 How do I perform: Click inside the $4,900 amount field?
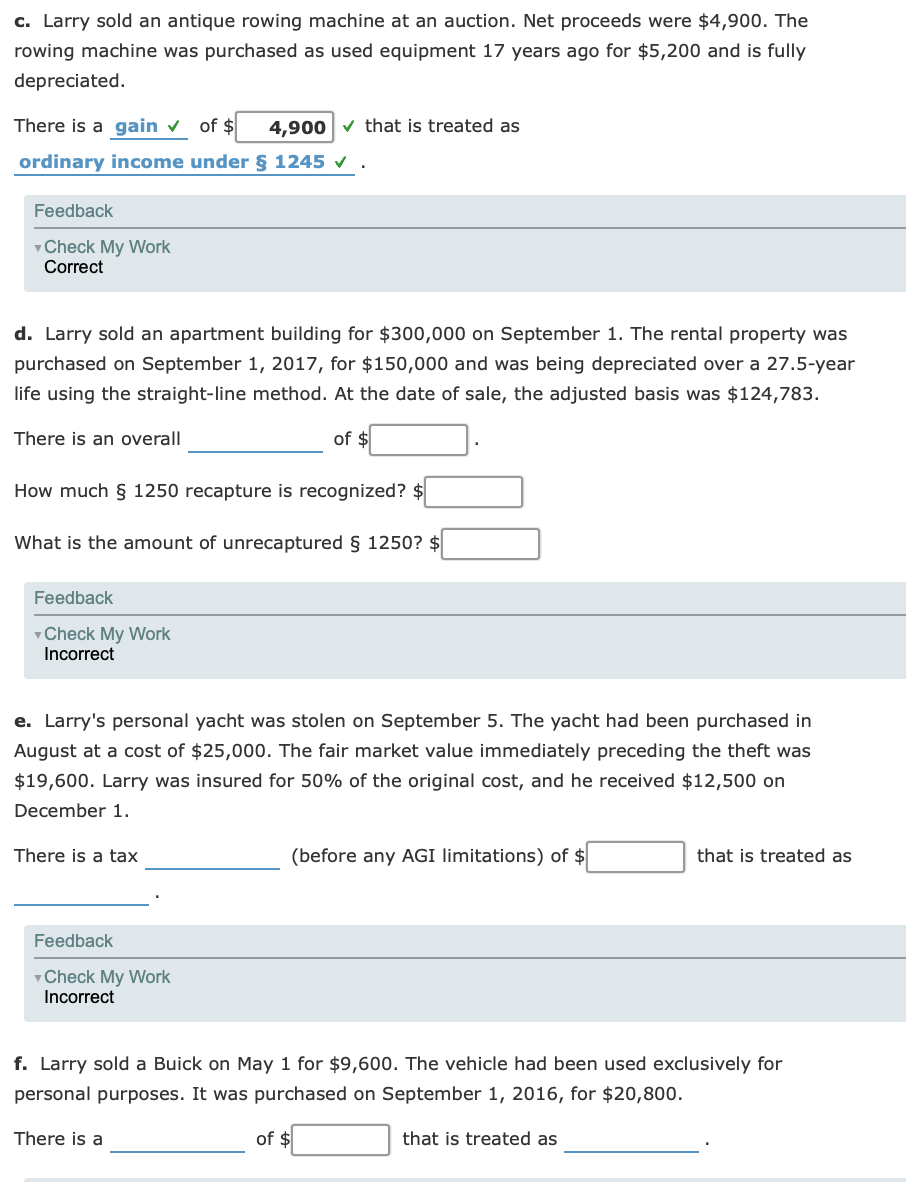286,126
